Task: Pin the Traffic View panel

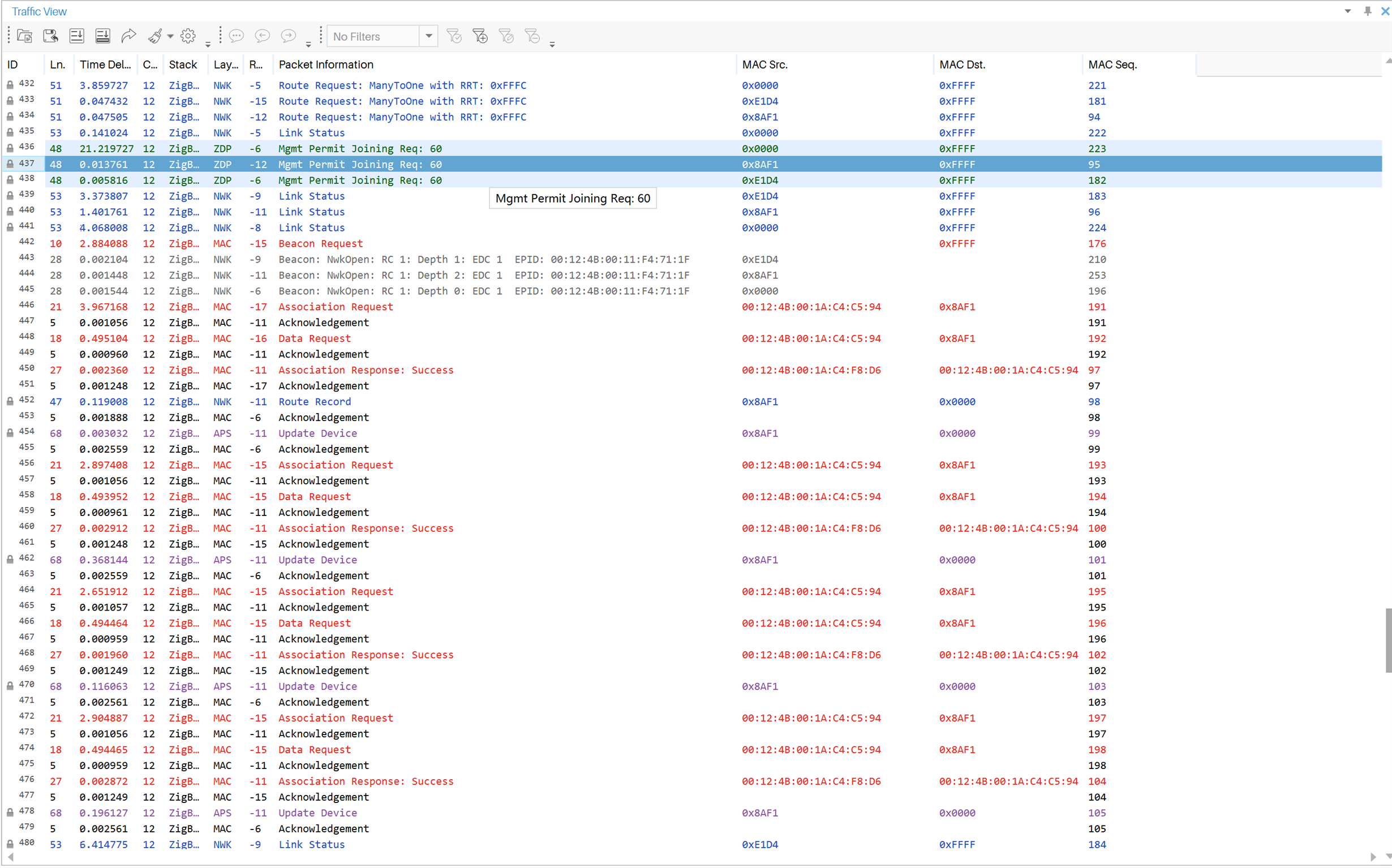Action: pyautogui.click(x=1368, y=11)
